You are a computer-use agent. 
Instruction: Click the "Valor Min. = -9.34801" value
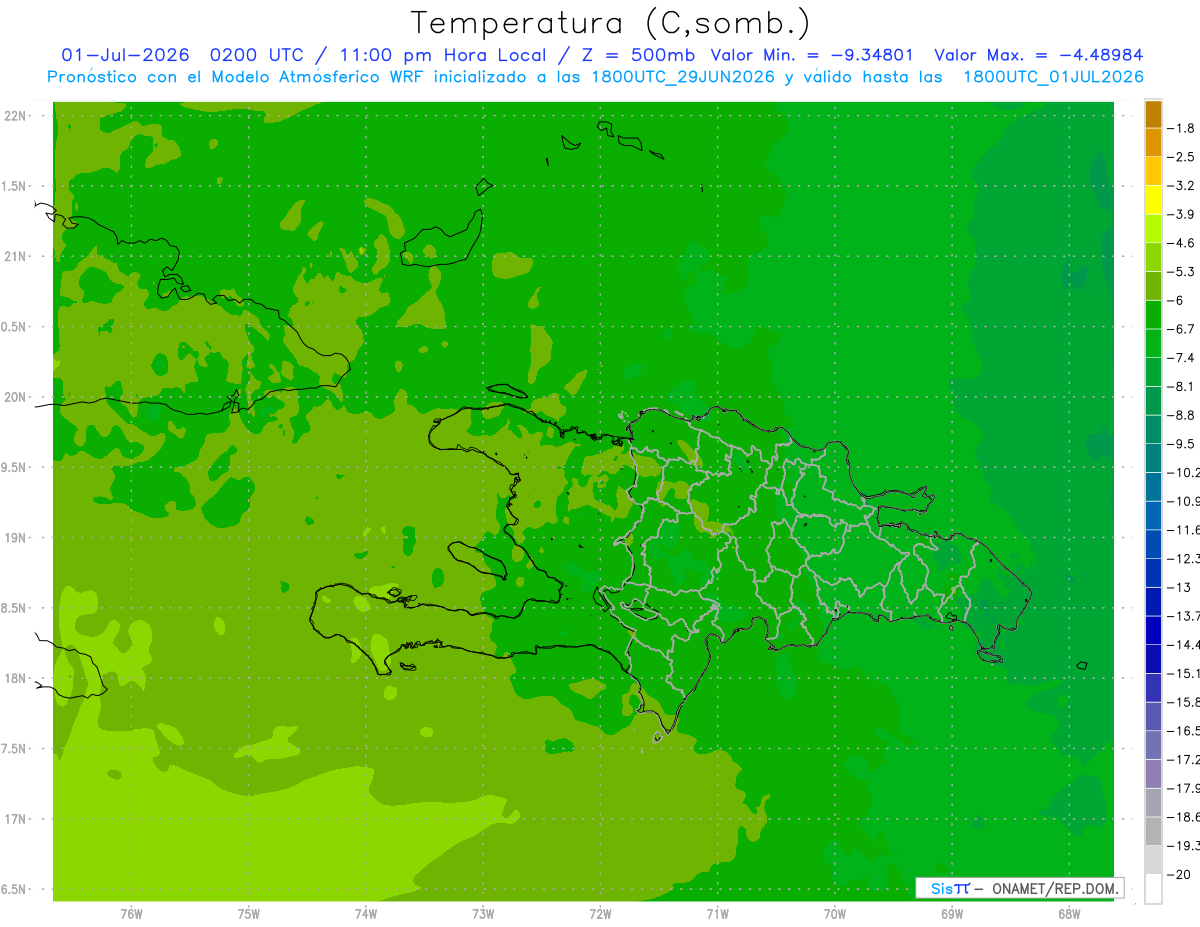pyautogui.click(x=811, y=55)
